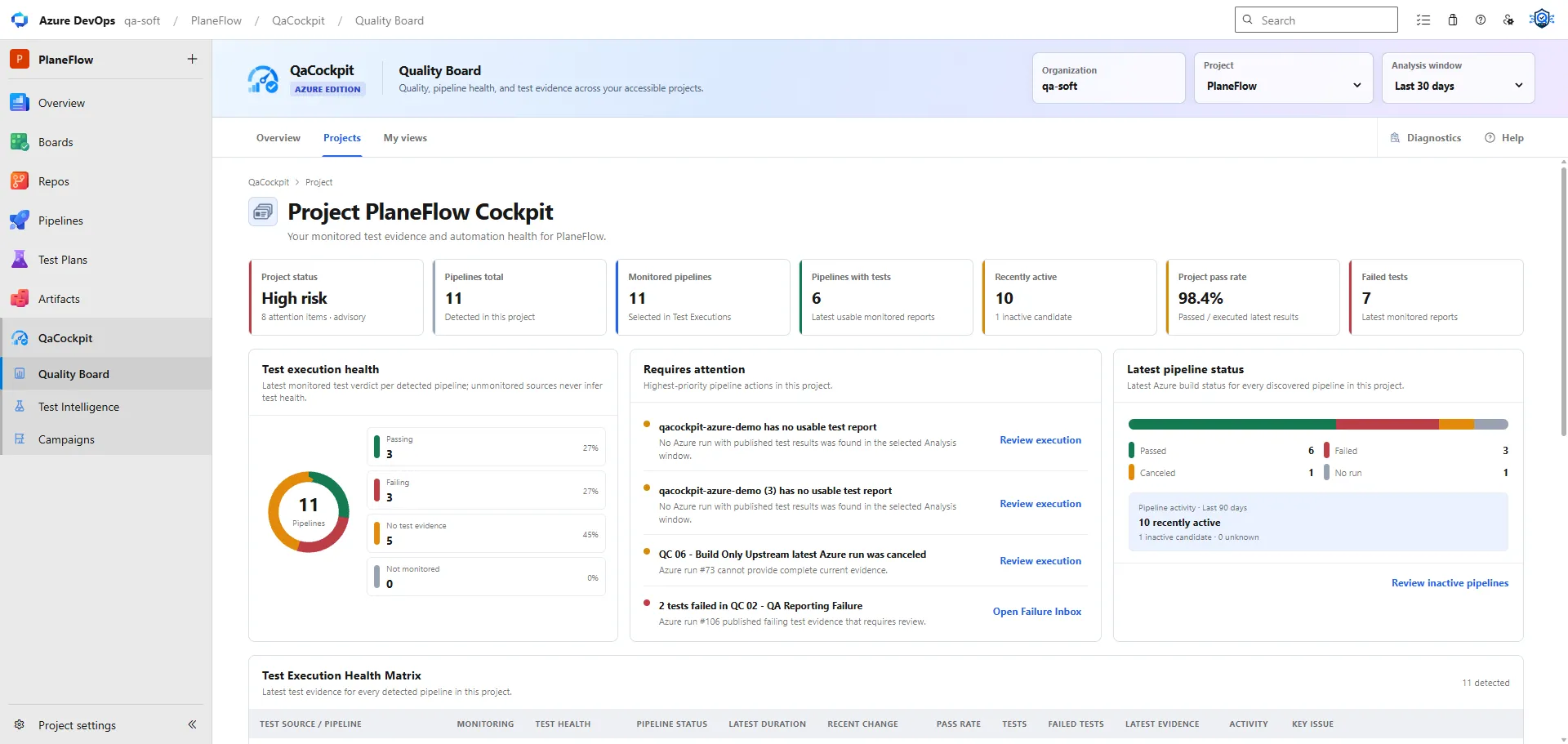1568x744 pixels.
Task: Click the Azure DevOps logo icon
Action: [x=20, y=20]
